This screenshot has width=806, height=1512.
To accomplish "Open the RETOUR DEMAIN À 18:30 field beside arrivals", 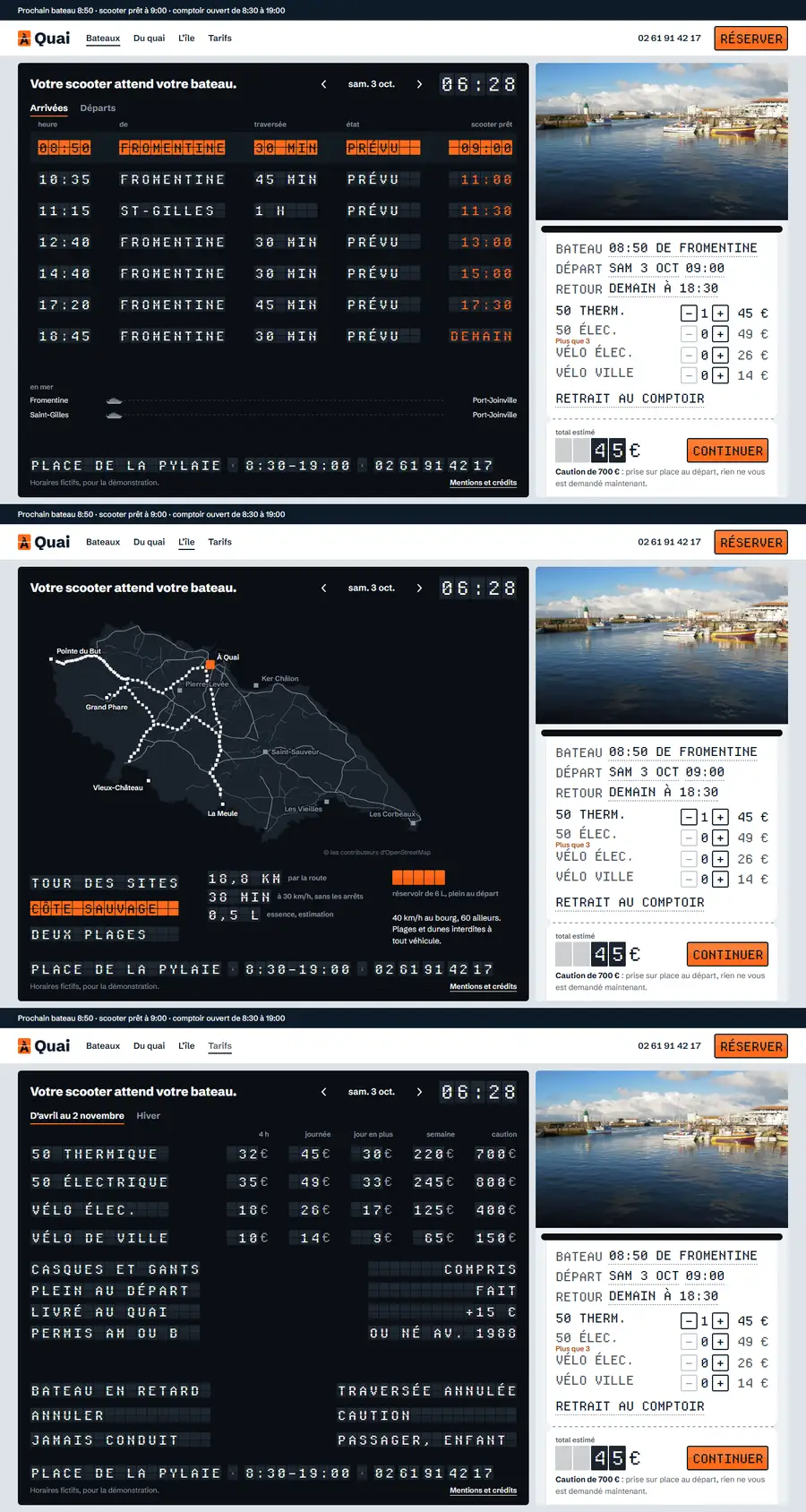I will pyautogui.click(x=664, y=288).
